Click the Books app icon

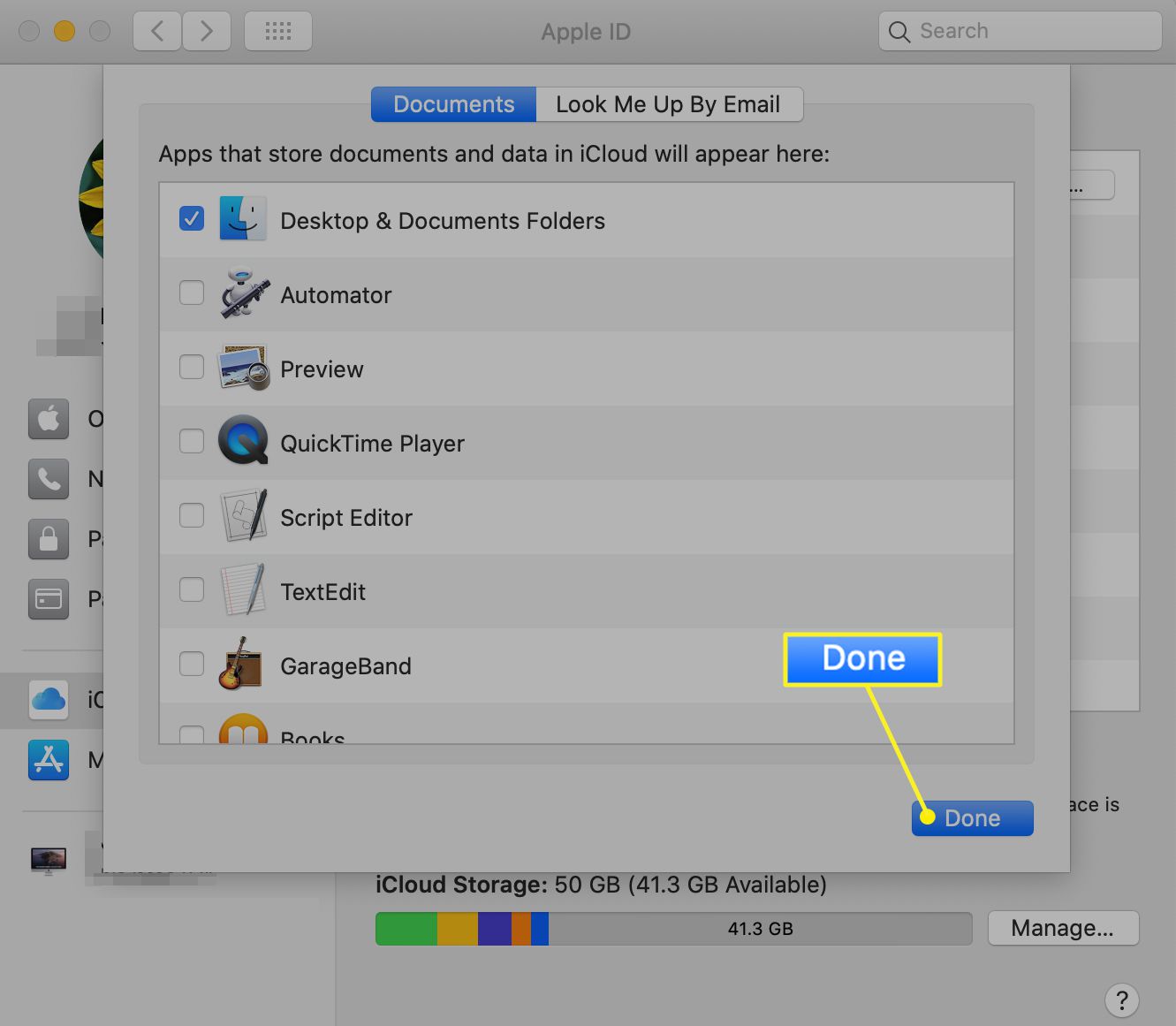(x=243, y=729)
